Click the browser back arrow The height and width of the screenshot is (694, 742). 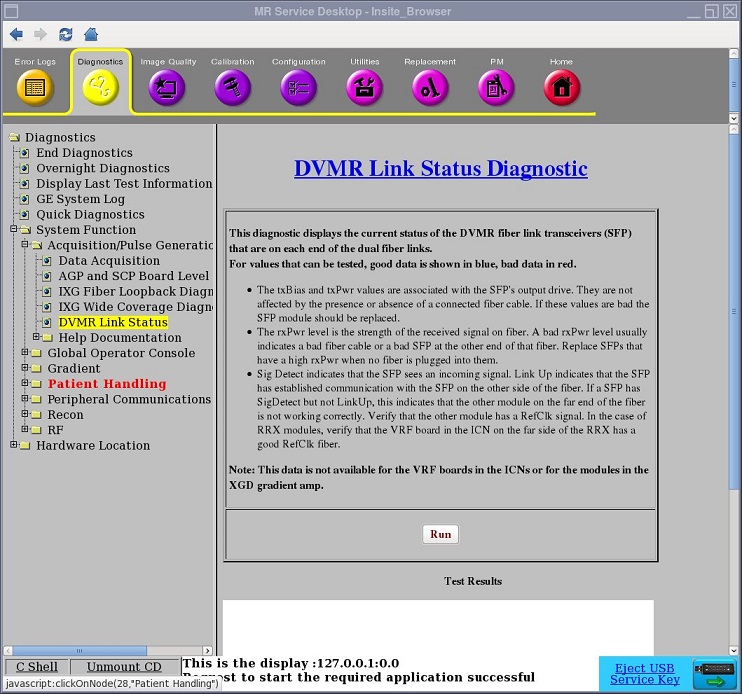coord(17,34)
